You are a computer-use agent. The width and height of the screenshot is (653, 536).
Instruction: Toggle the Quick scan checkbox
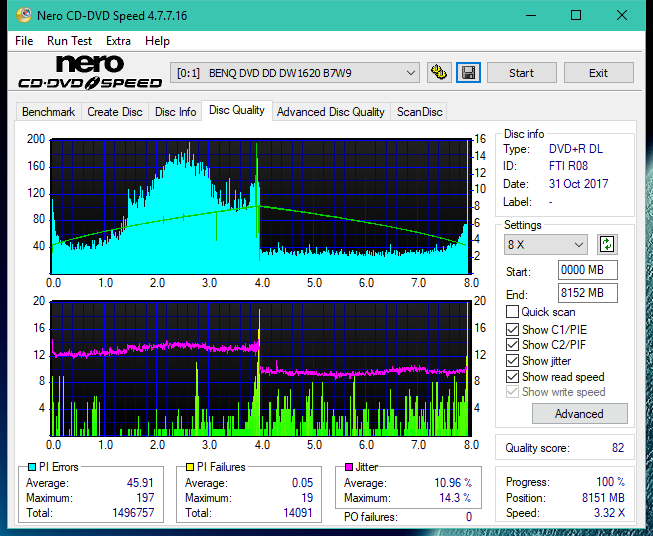click(512, 312)
